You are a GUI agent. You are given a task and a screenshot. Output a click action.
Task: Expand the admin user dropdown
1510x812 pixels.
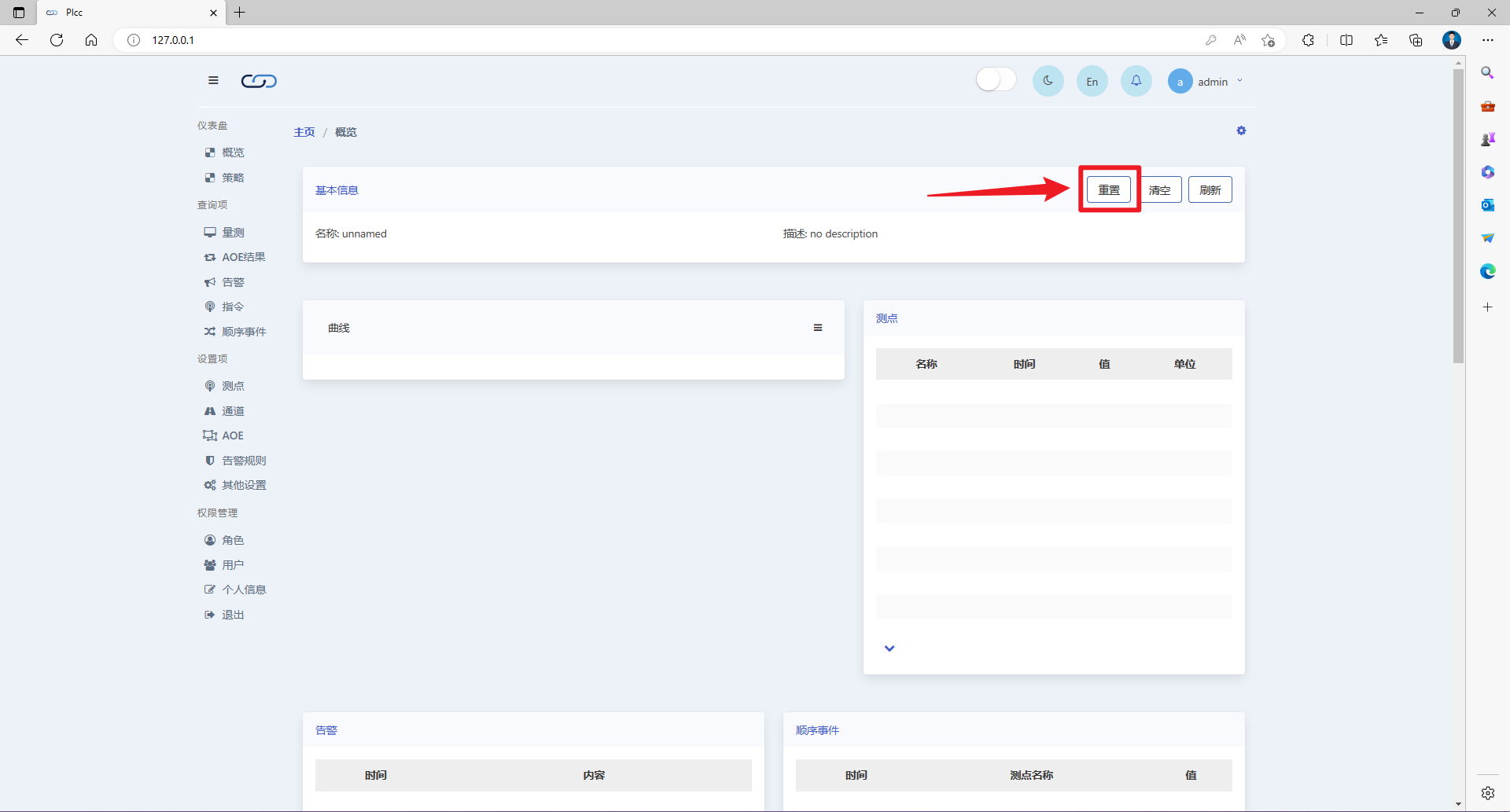point(1206,81)
